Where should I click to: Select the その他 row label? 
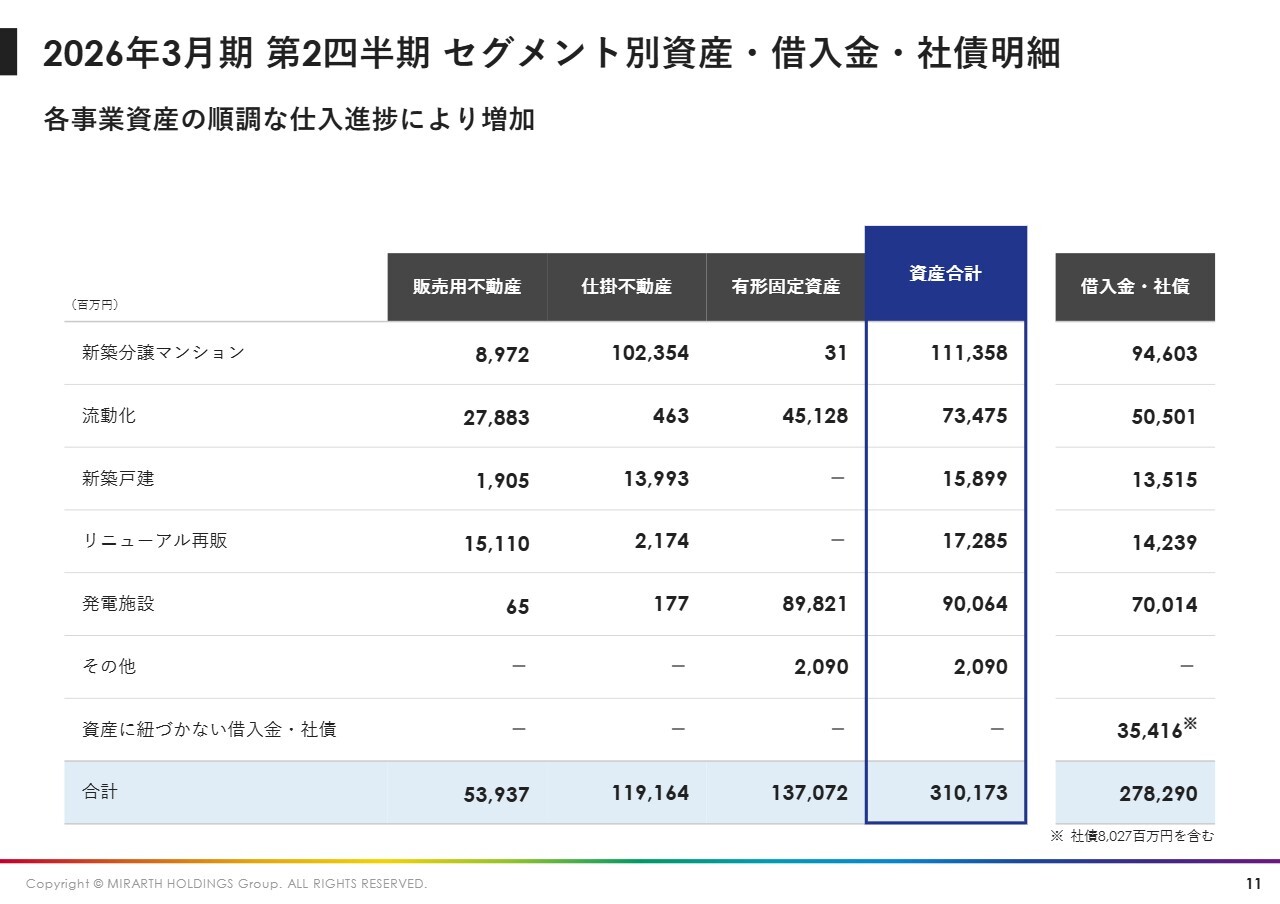(x=109, y=666)
